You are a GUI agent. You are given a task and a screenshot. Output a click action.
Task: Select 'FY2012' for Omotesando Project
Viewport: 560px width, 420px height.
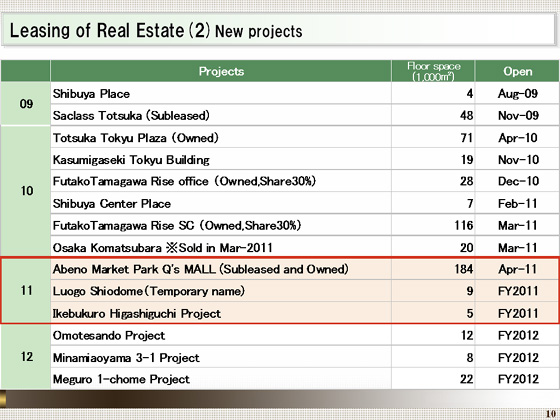point(518,335)
